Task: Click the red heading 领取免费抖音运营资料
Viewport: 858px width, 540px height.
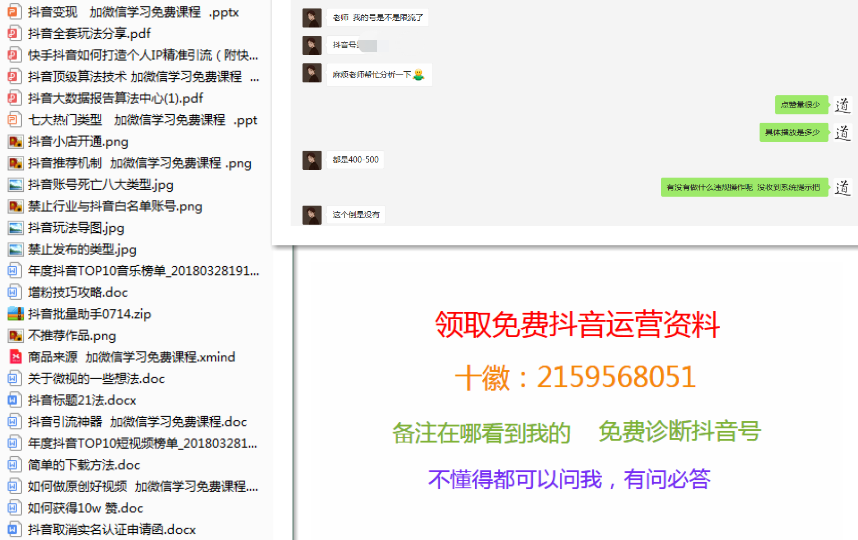Action: 577,324
